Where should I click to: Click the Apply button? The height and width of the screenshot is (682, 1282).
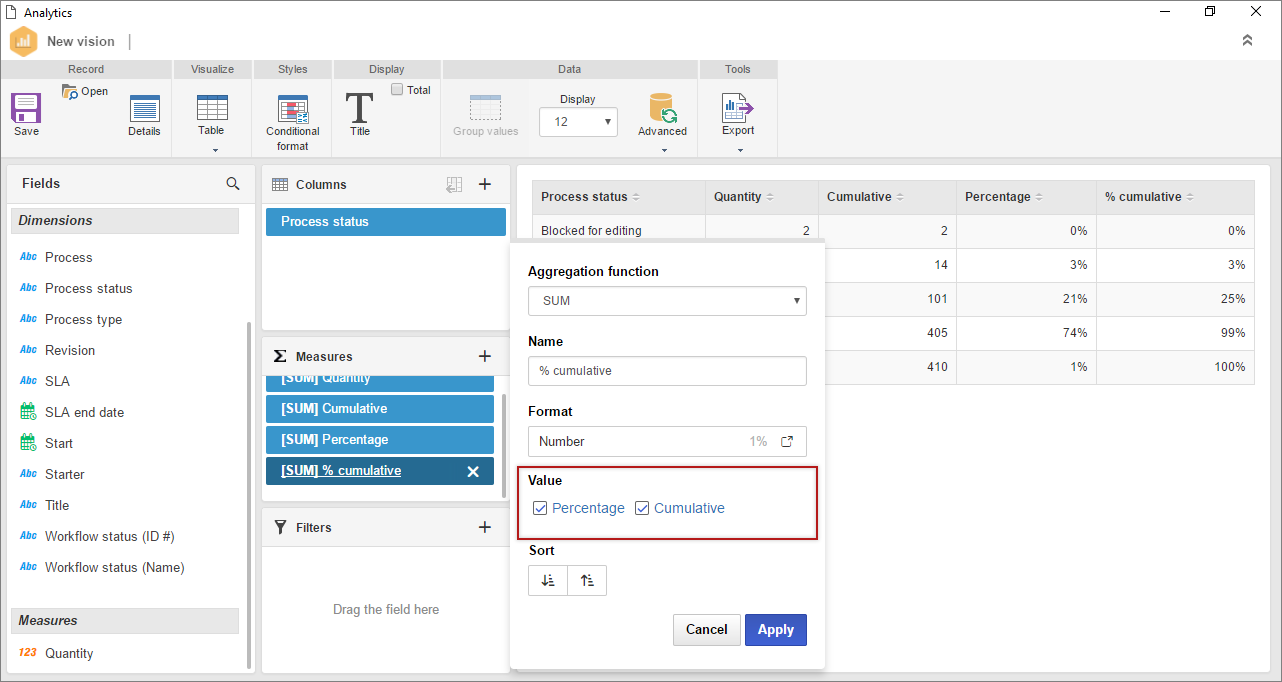[776, 629]
